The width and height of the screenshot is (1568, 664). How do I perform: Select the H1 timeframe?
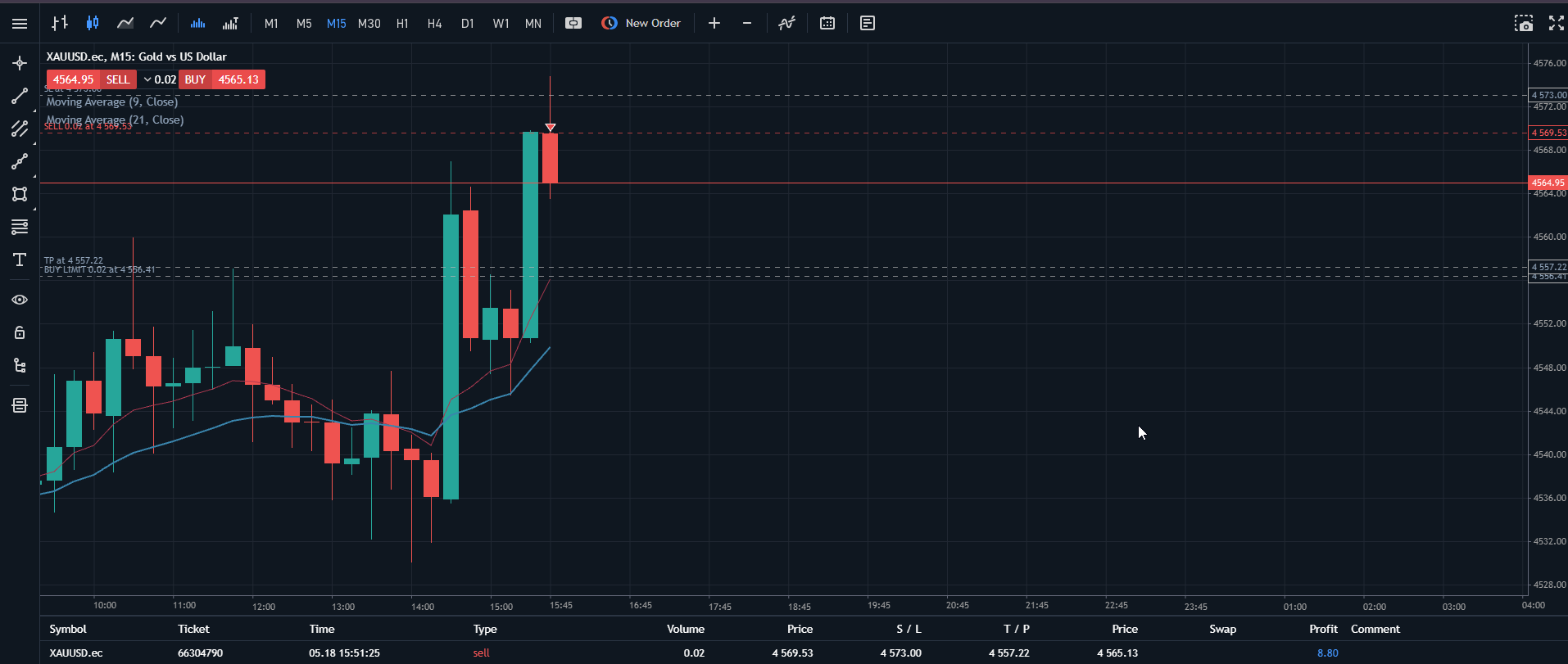[402, 24]
